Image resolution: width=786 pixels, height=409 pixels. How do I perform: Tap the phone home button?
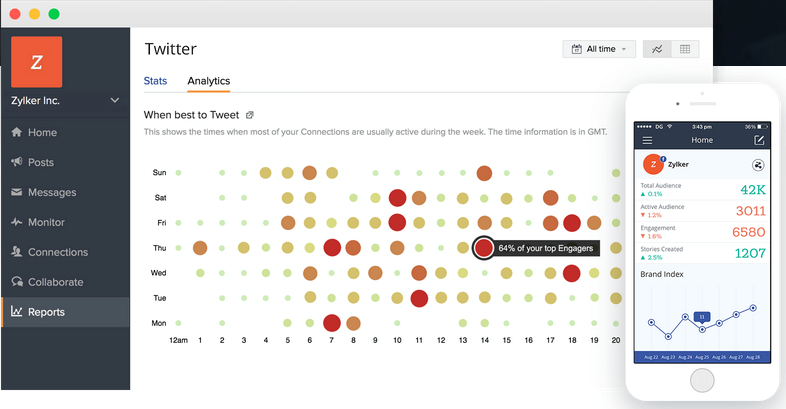coord(702,380)
